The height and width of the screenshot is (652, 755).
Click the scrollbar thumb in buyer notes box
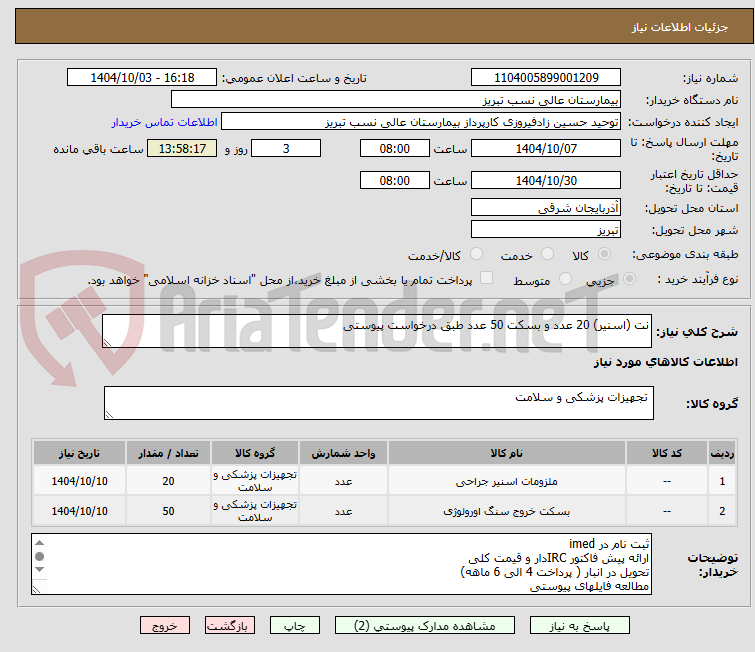coord(39,556)
